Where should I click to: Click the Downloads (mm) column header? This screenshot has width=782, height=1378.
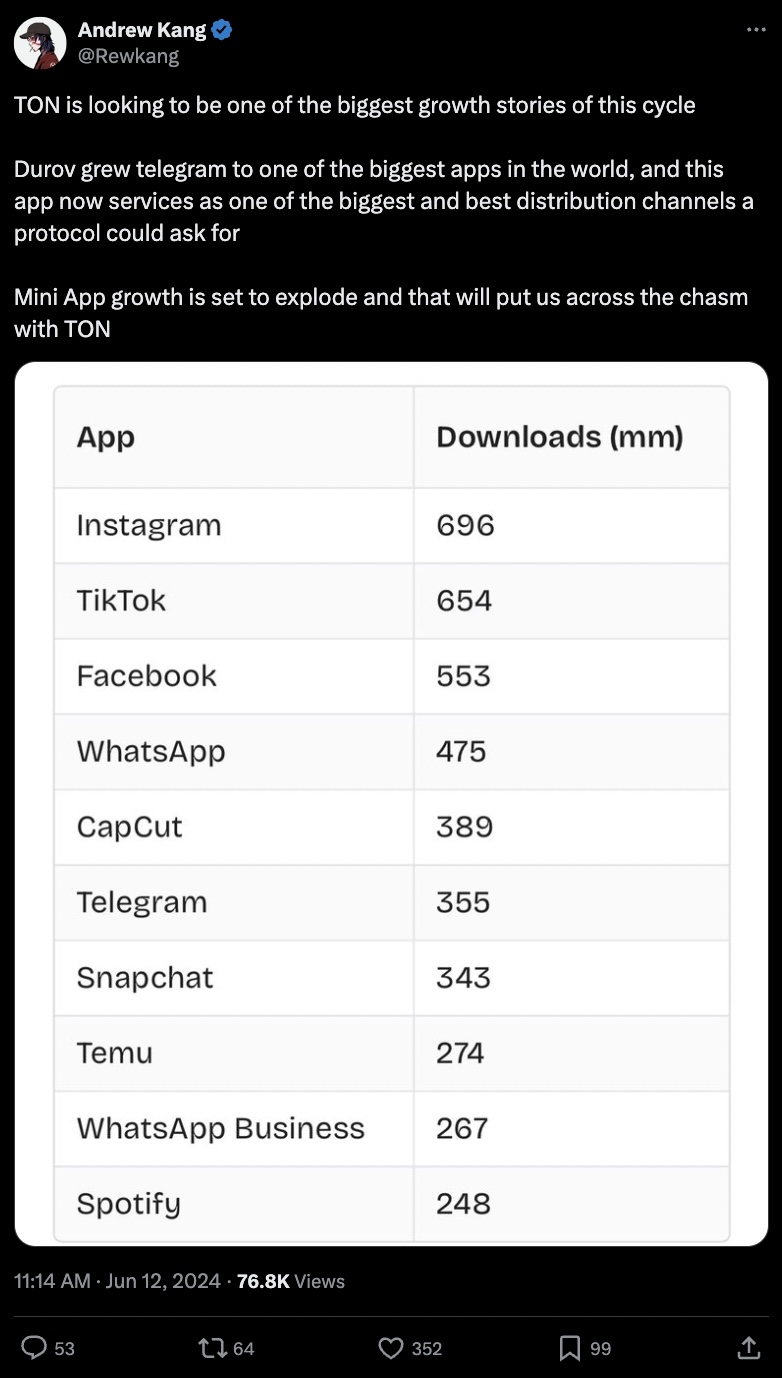[559, 437]
